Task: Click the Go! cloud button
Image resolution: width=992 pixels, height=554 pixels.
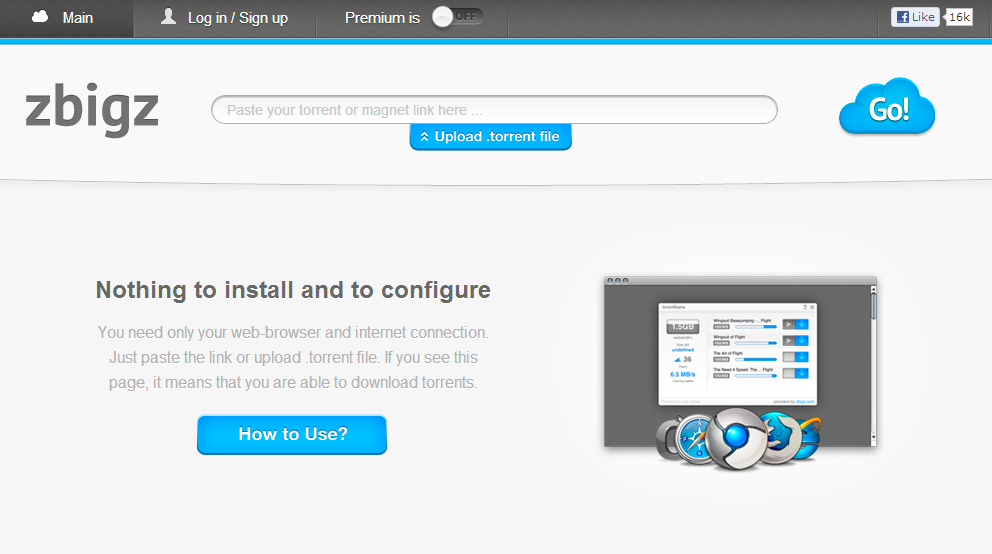Action: pos(888,107)
